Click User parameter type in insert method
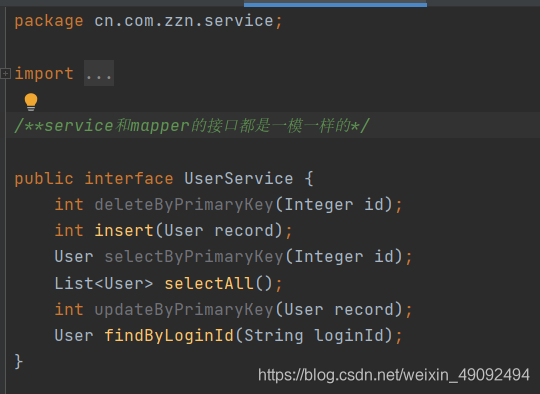 coord(184,231)
